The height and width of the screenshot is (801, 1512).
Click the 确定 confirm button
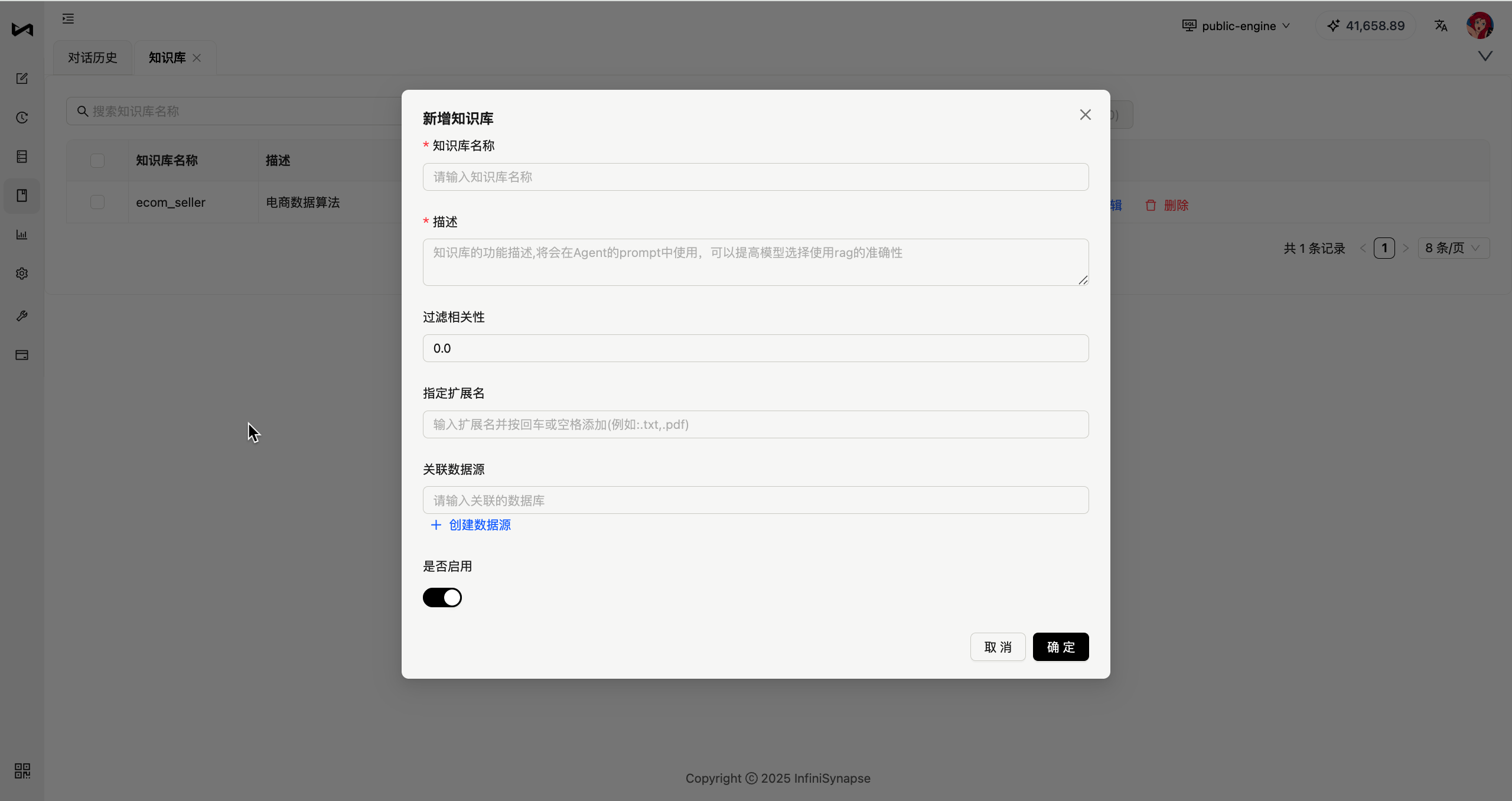tap(1060, 647)
